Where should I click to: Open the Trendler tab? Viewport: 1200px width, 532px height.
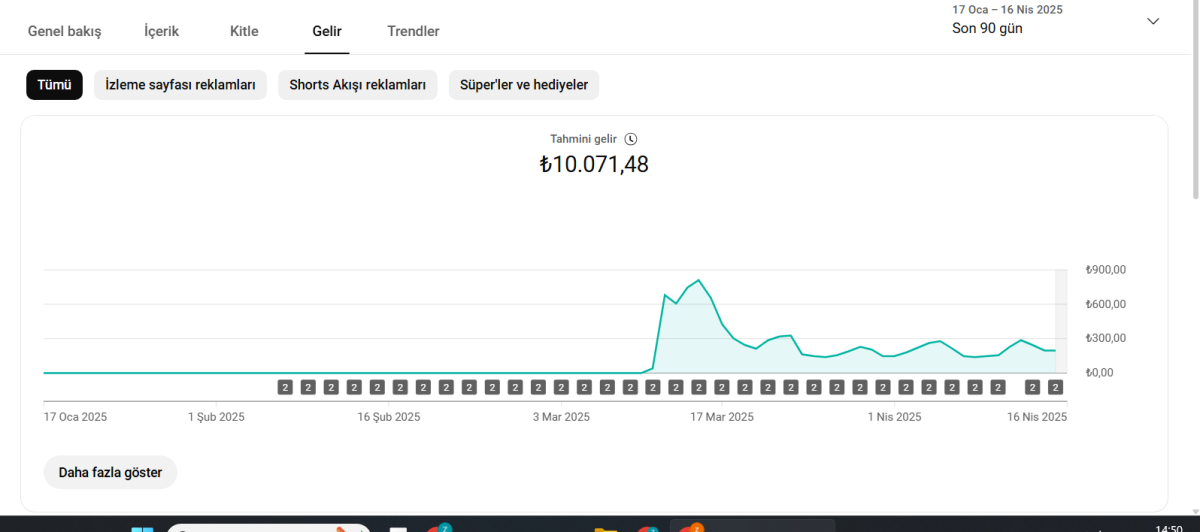click(413, 31)
